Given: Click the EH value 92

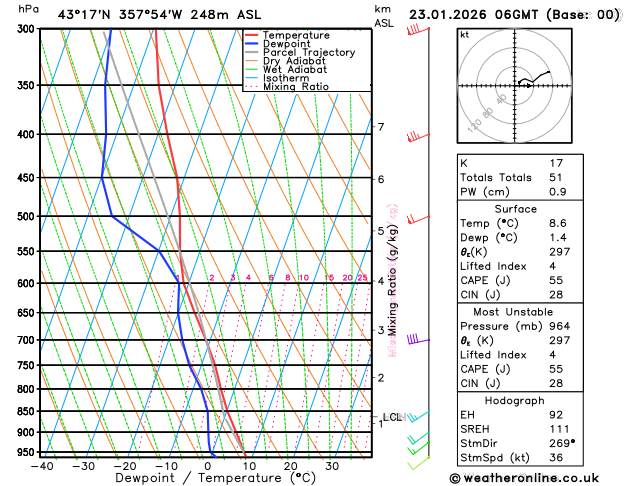Looking at the screenshot, I should (x=556, y=415).
